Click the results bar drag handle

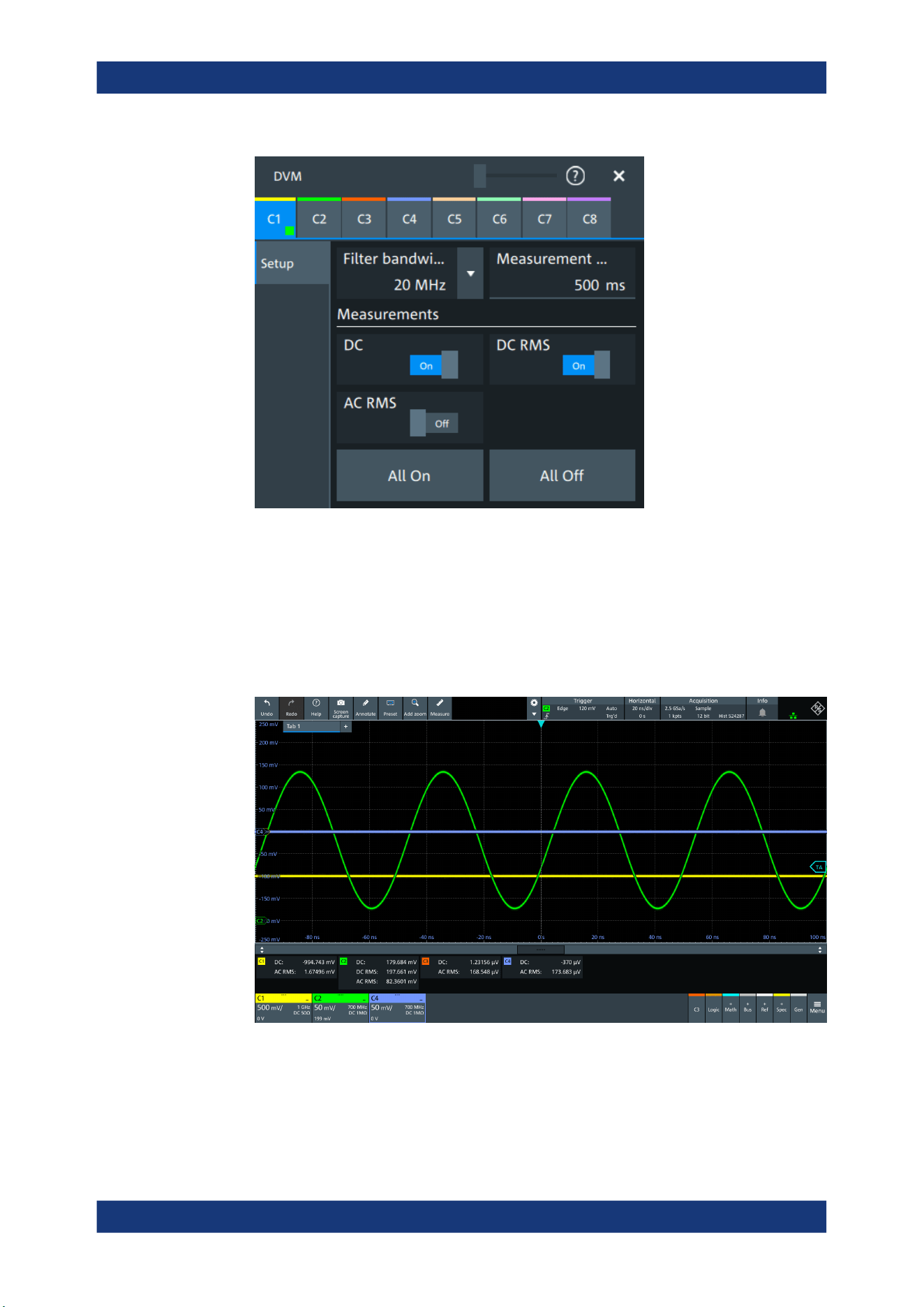540,950
